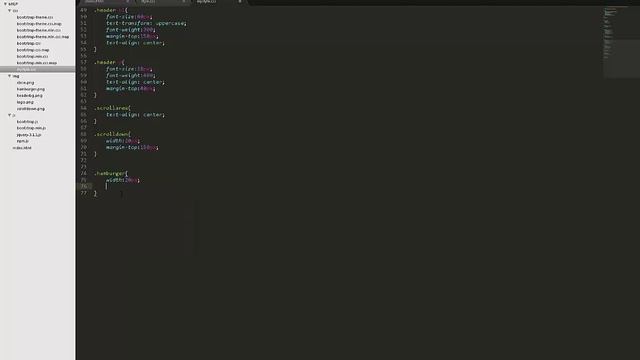The image size is (640, 360).
Task: Click the text-transform: uppercase line
Action: pyautogui.click(x=146, y=23)
